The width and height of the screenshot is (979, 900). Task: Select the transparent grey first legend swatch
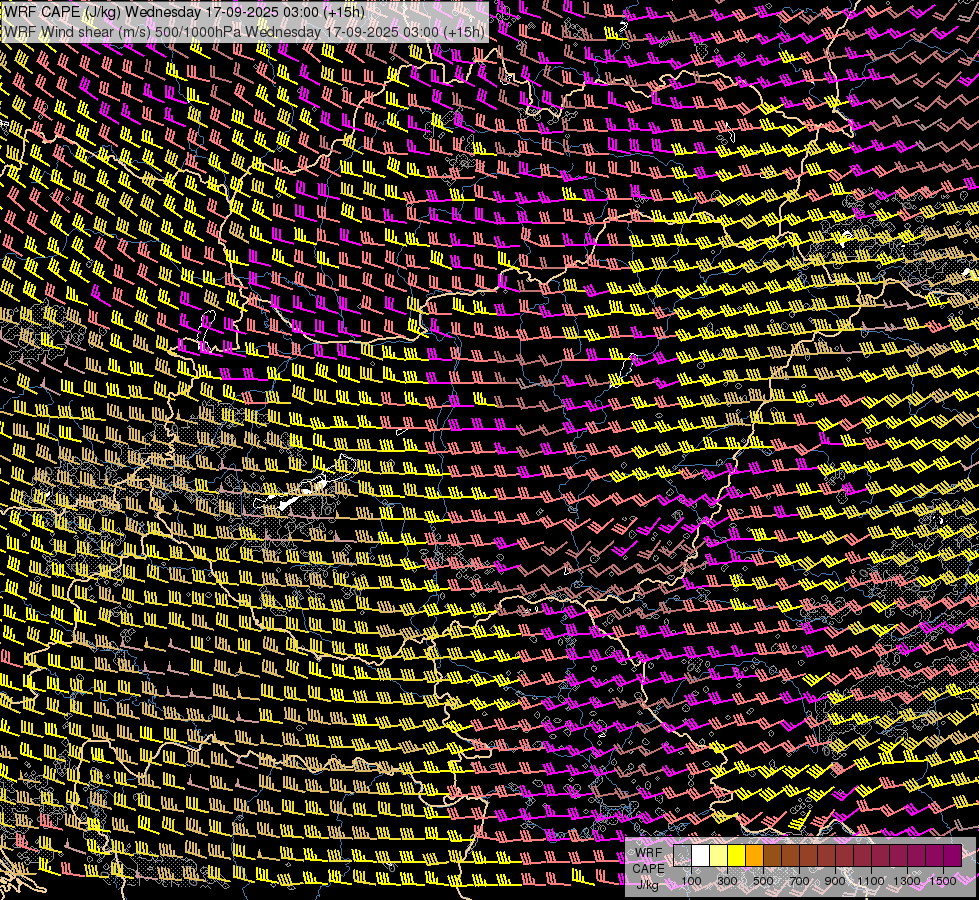point(682,855)
